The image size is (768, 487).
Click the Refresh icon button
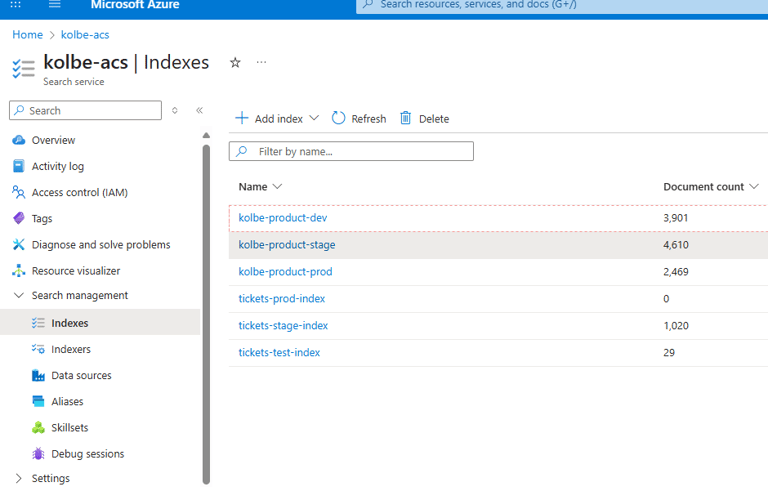pyautogui.click(x=338, y=118)
